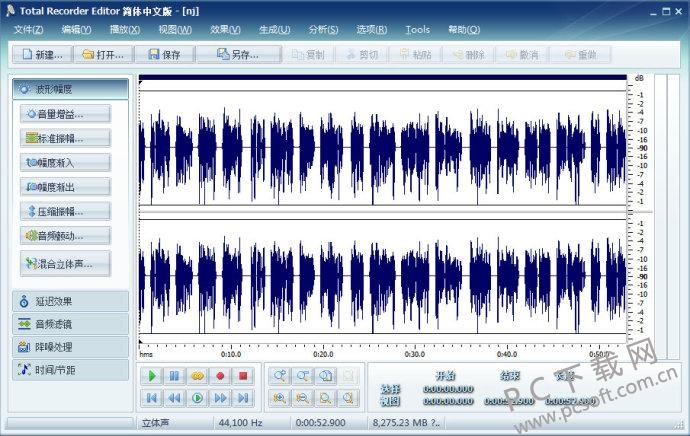The width and height of the screenshot is (690, 436).
Task: Expand the 降噪处理 sidebar section
Action: pyautogui.click(x=70, y=347)
